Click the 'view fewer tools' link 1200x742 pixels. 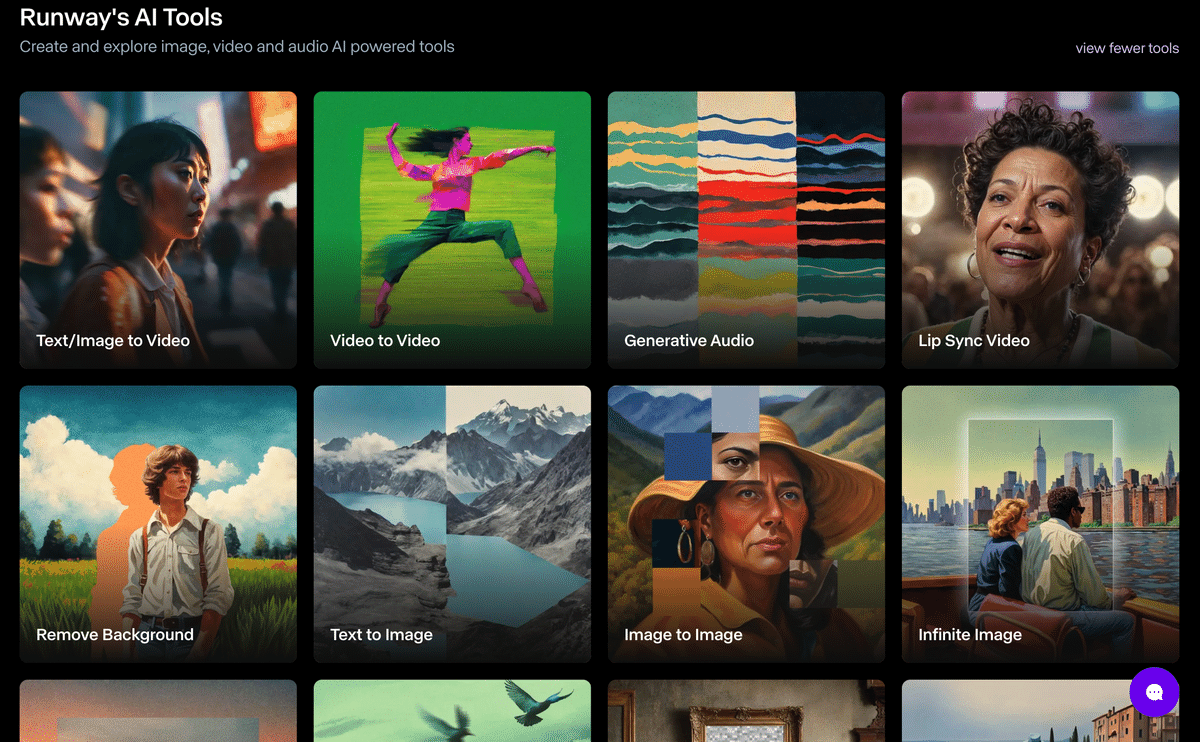point(1127,48)
